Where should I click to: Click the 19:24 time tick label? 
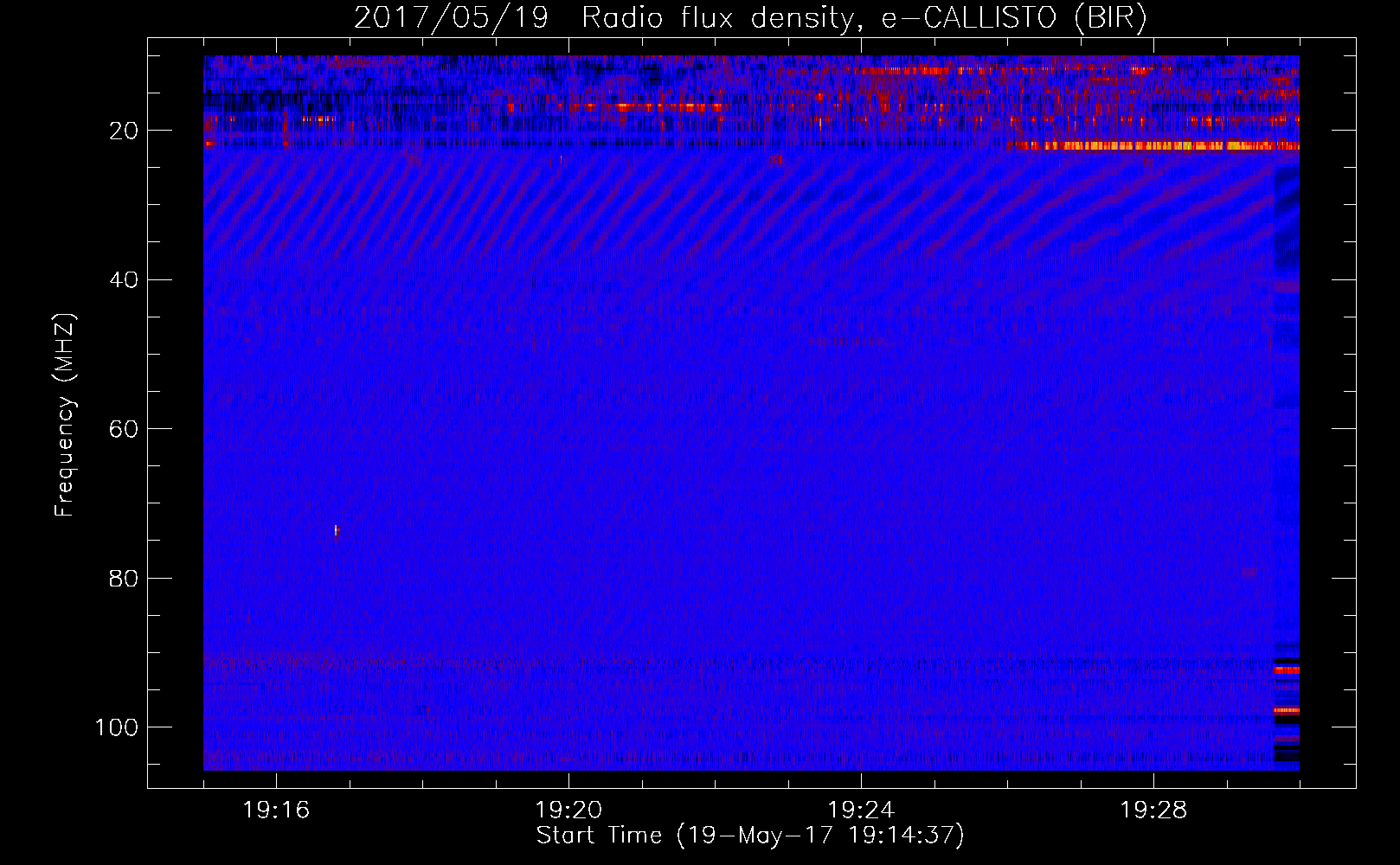(861, 811)
